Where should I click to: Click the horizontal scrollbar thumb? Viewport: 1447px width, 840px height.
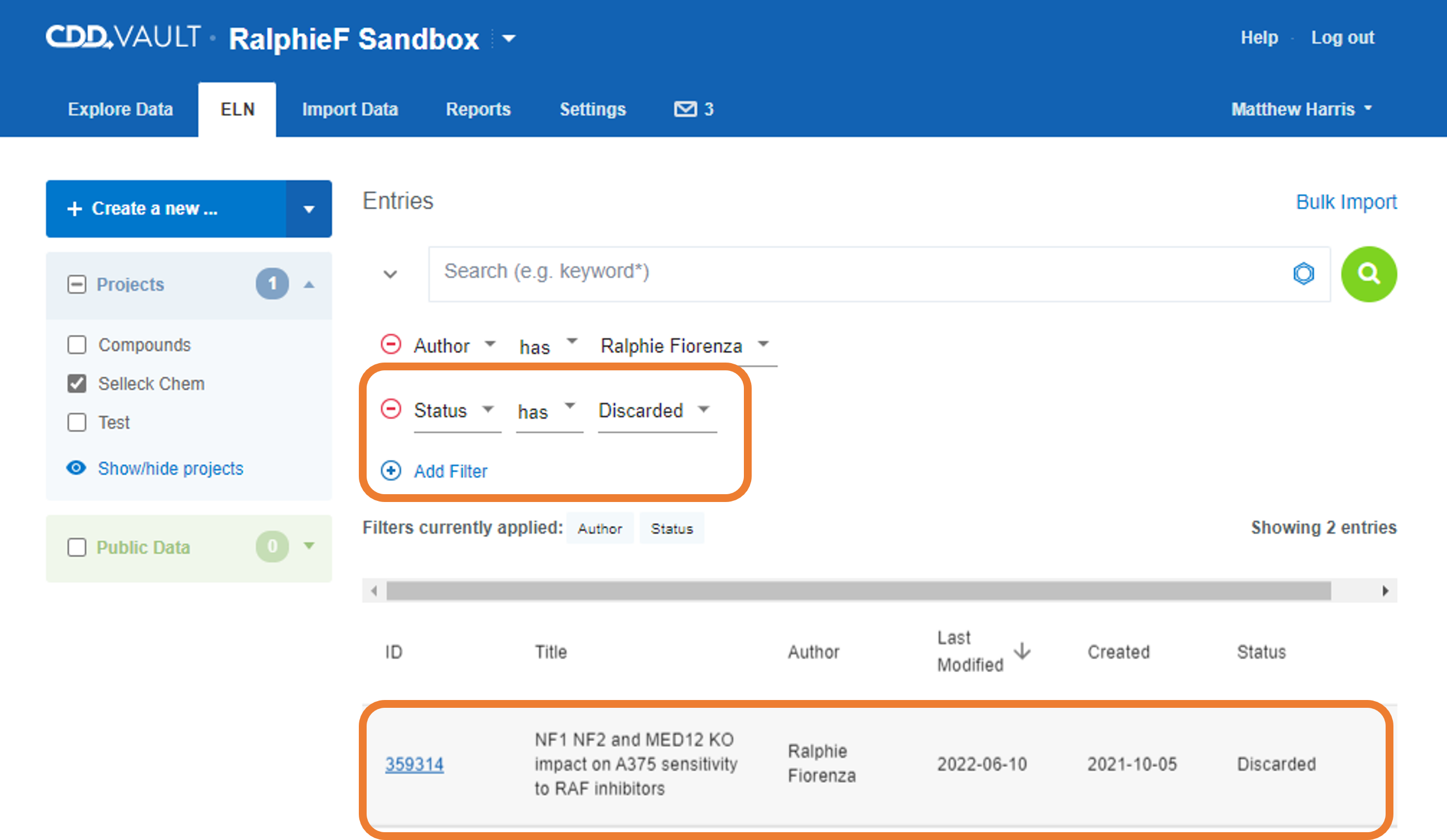[x=858, y=591]
